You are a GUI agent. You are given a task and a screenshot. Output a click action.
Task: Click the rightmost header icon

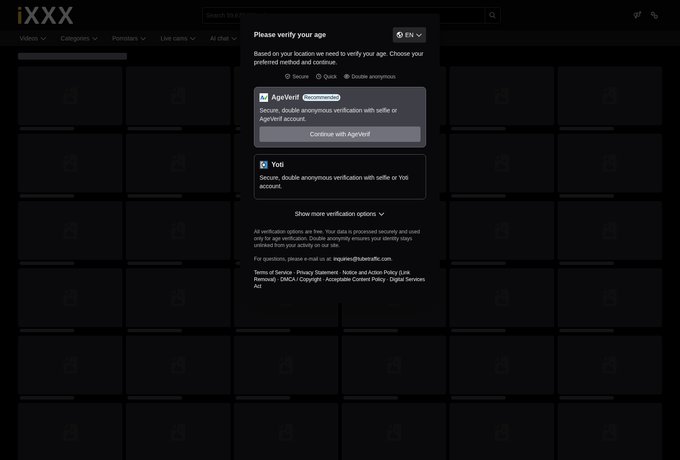(654, 15)
